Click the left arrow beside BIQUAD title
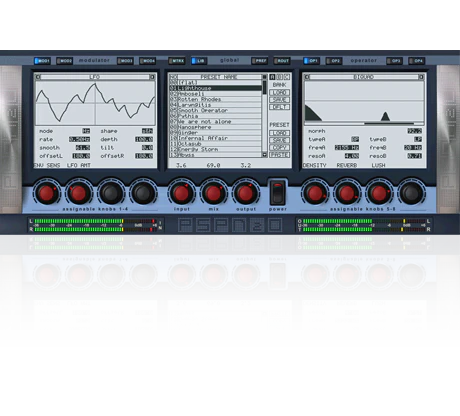This screenshot has height=416, width=460. click(307, 77)
